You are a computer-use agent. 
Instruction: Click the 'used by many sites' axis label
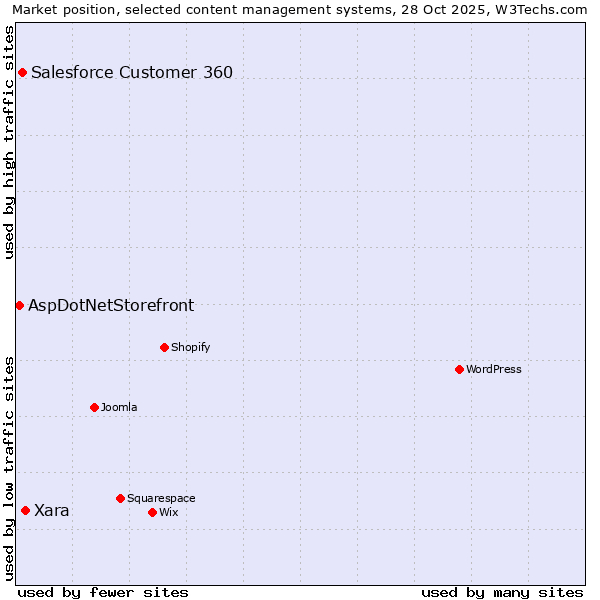(502, 592)
